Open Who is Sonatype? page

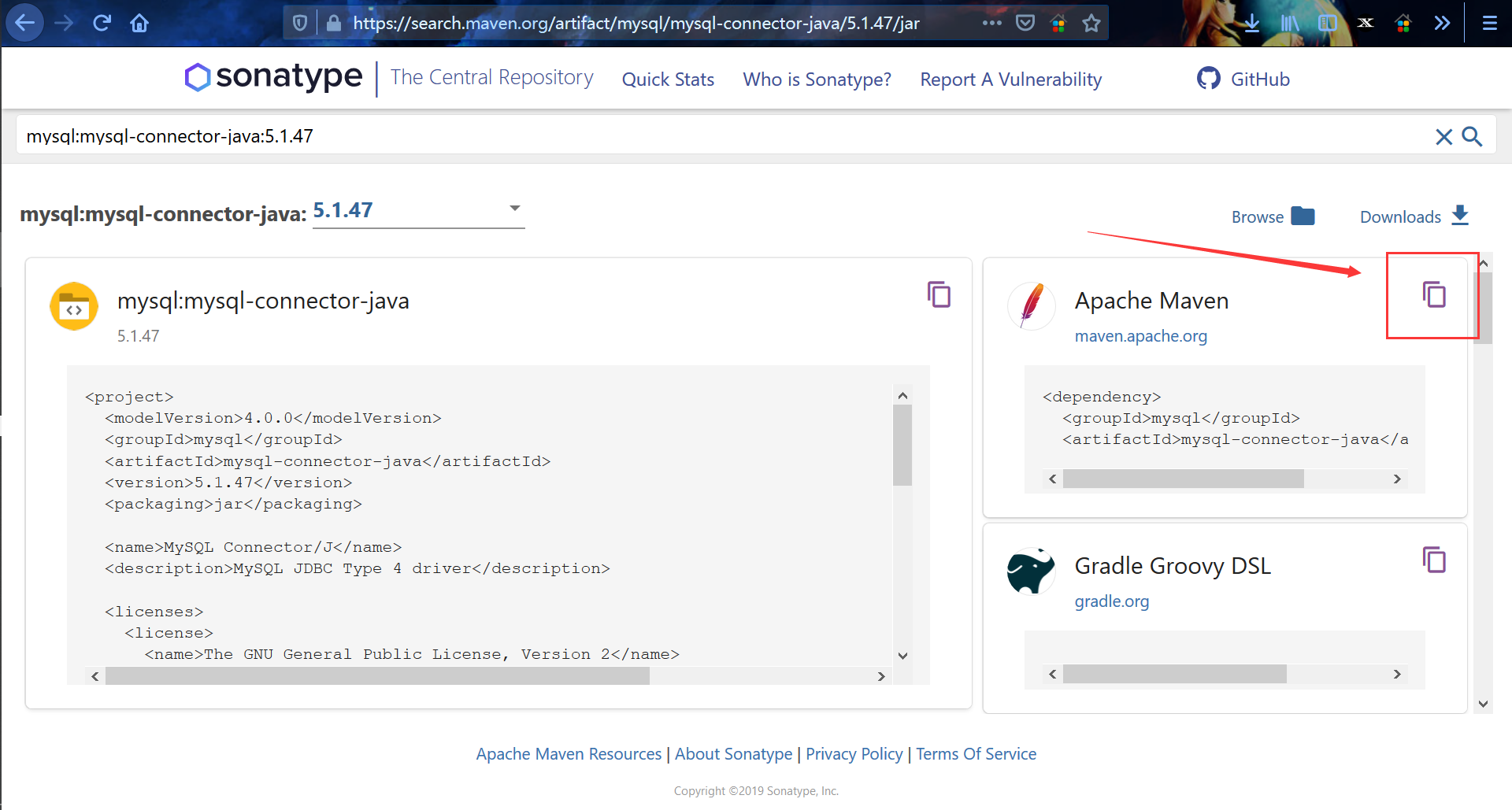click(x=817, y=80)
